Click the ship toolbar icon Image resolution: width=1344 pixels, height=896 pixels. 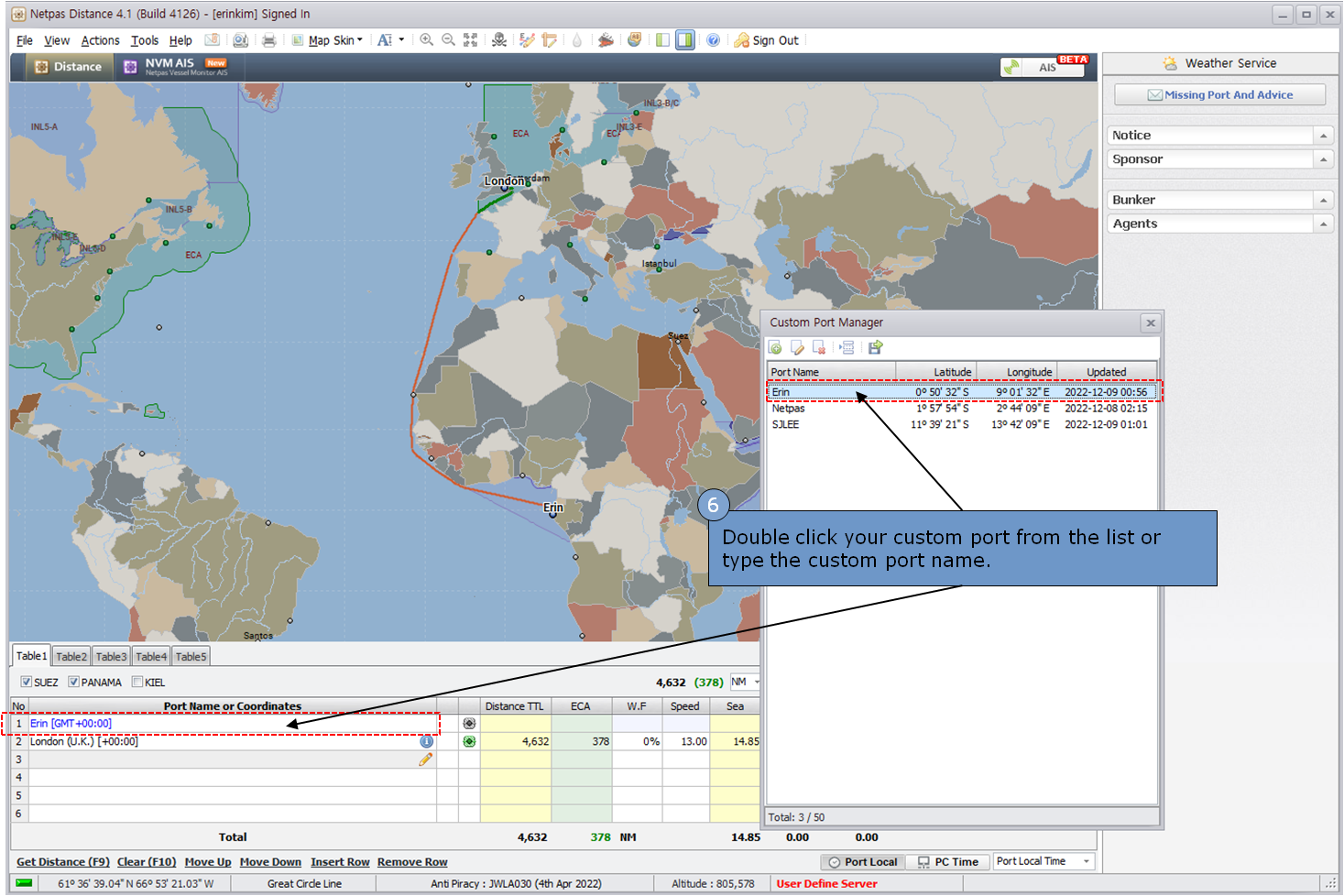(606, 39)
